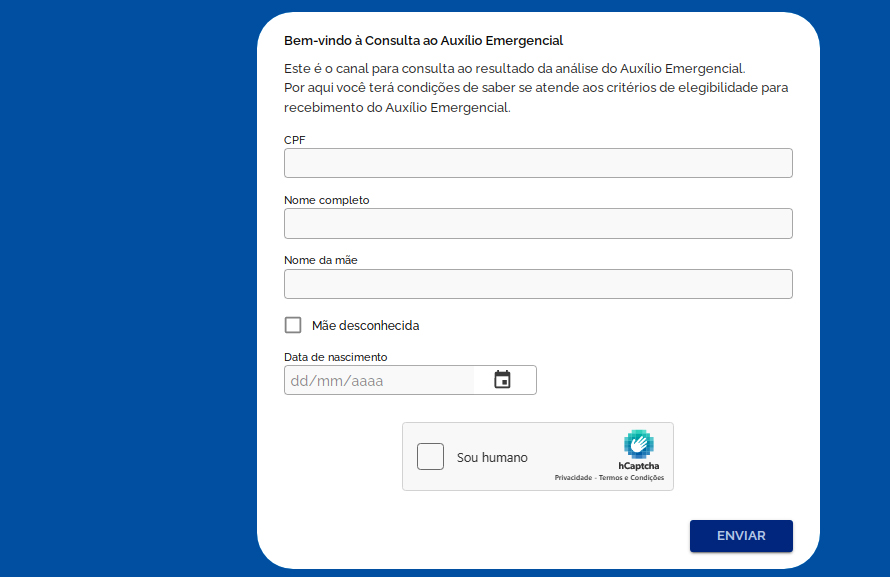890x577 pixels.
Task: Check the Mãe desconhecida checkbox
Action: click(x=293, y=325)
